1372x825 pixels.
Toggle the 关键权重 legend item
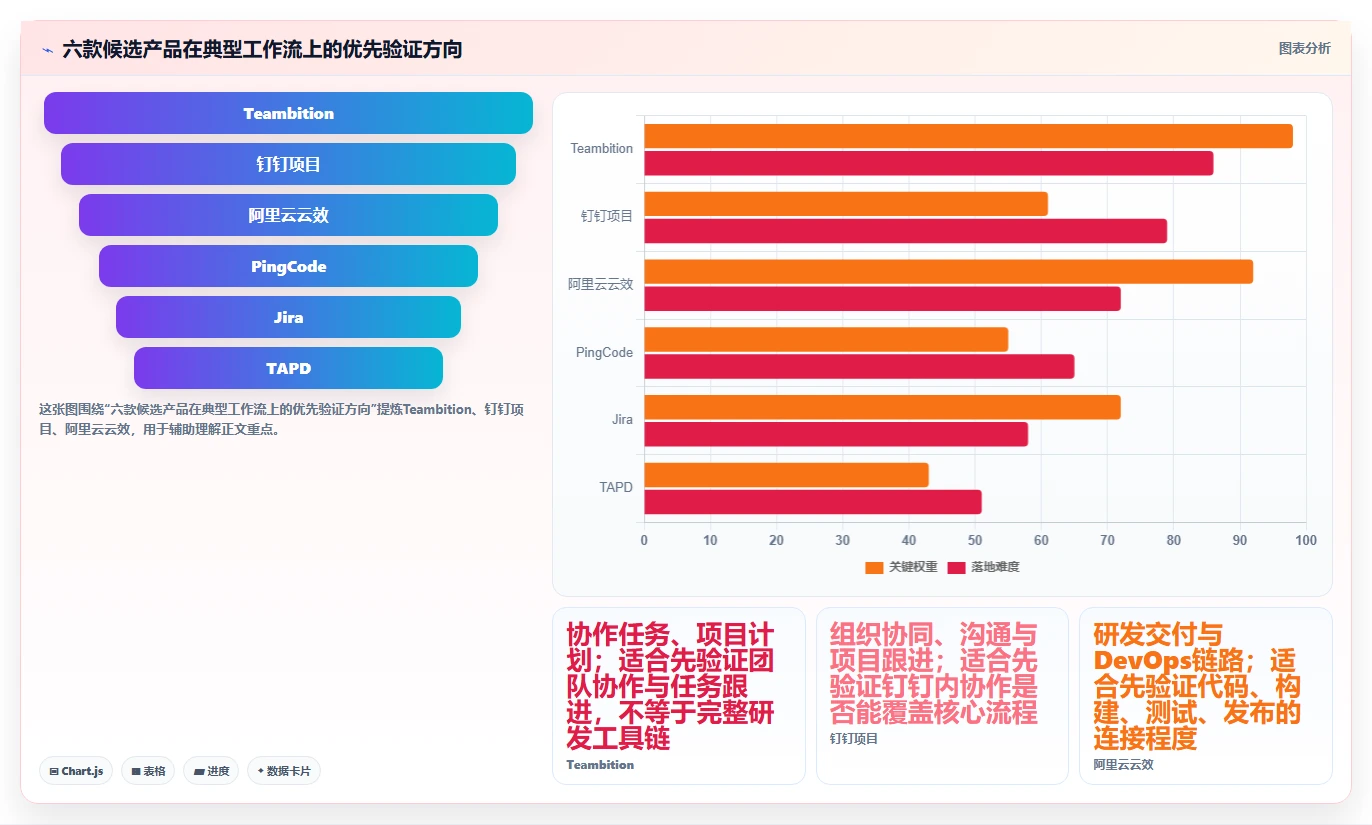click(x=901, y=567)
